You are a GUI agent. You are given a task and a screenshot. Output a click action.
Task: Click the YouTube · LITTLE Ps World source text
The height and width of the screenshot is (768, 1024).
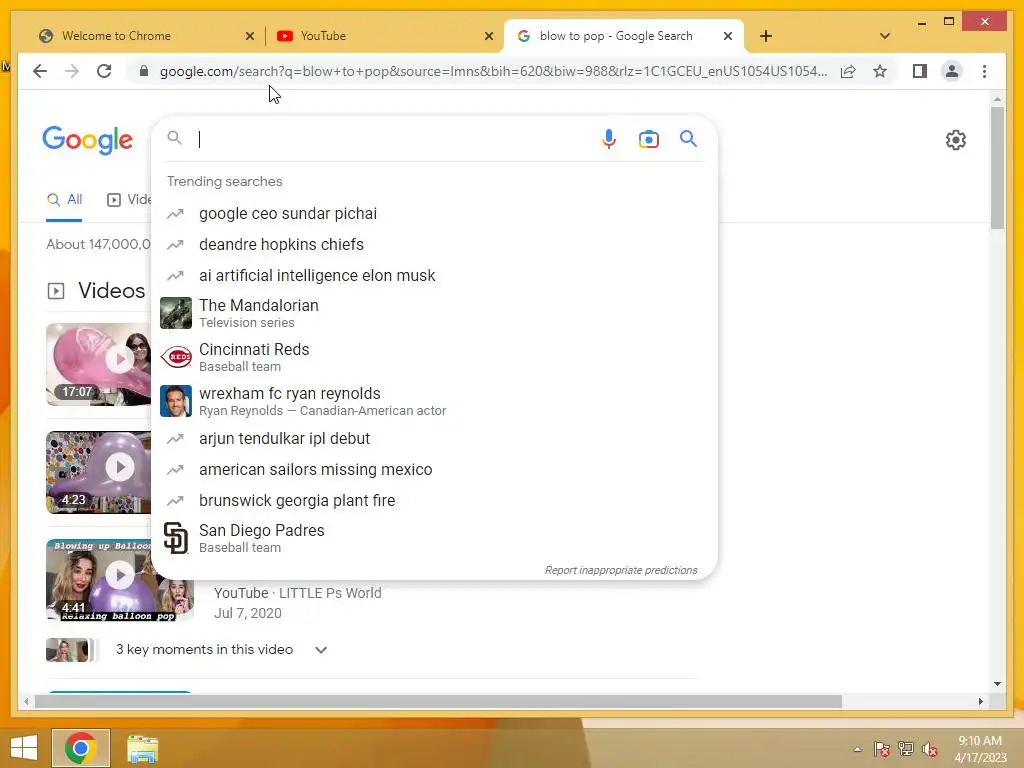click(x=298, y=593)
